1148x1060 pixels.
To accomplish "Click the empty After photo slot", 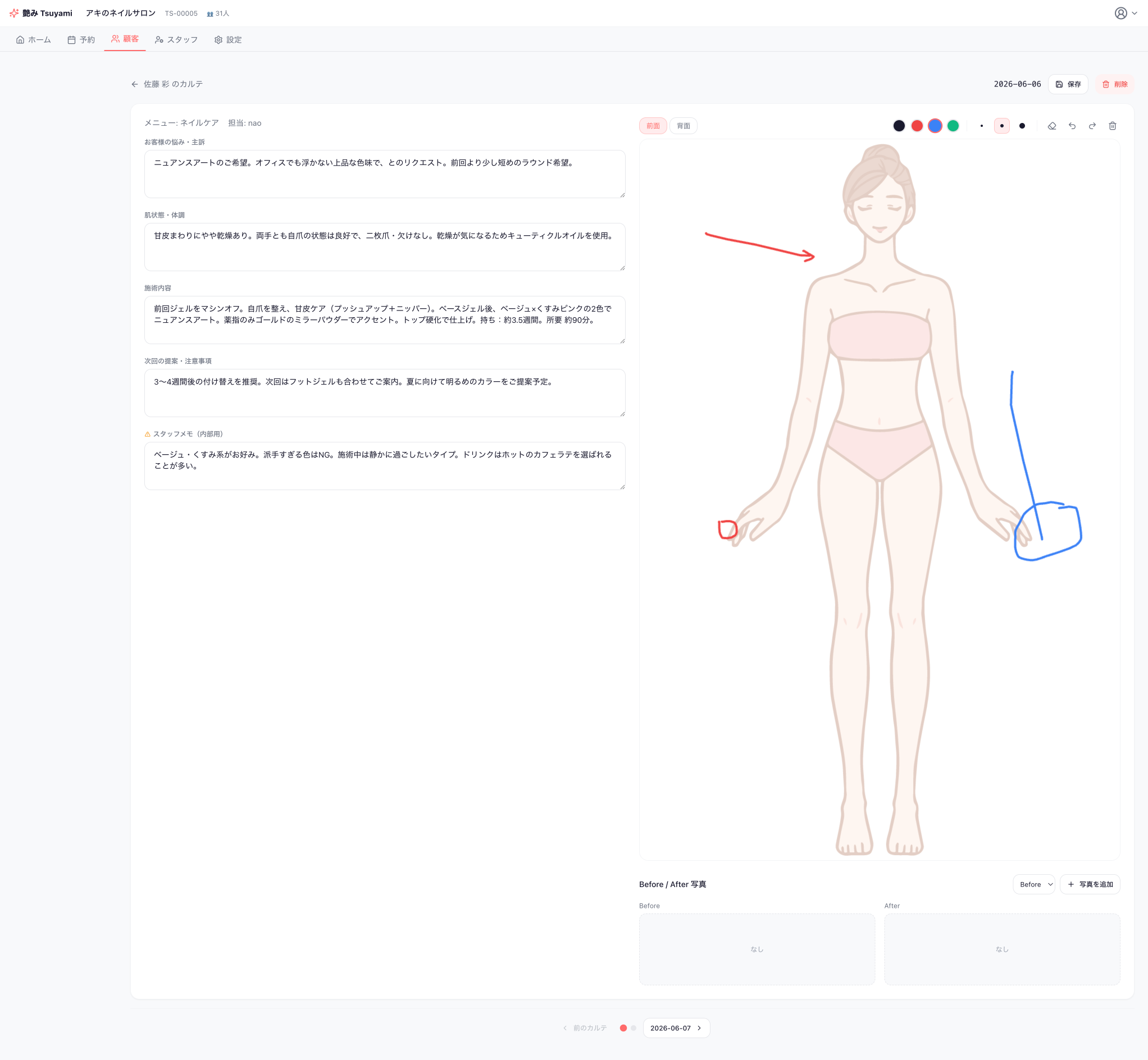I will tap(1002, 949).
